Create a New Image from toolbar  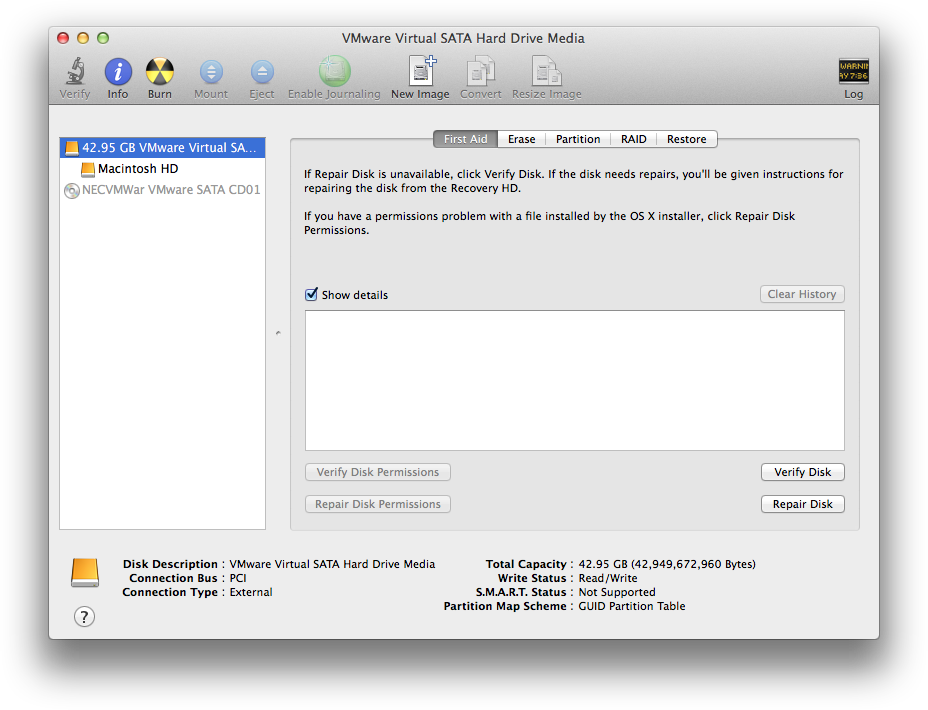[420, 72]
